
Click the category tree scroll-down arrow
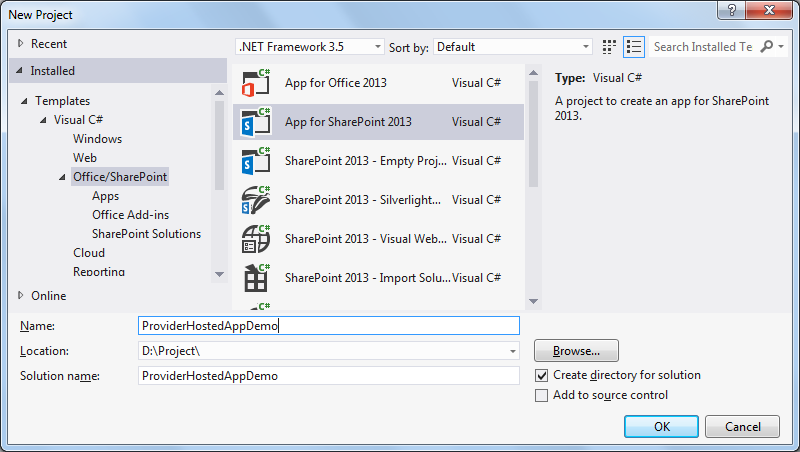click(x=219, y=274)
